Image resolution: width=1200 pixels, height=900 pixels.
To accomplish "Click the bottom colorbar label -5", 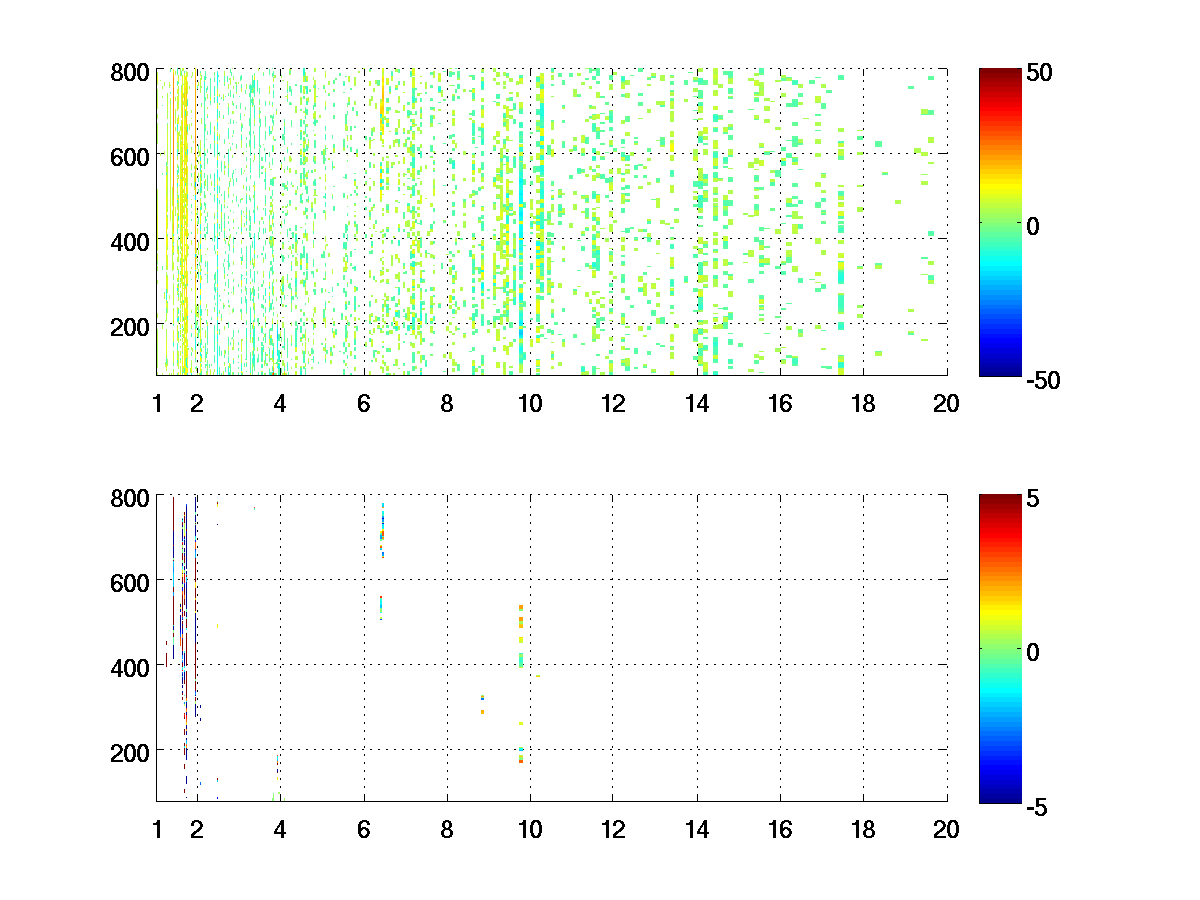I will [x=1037, y=806].
